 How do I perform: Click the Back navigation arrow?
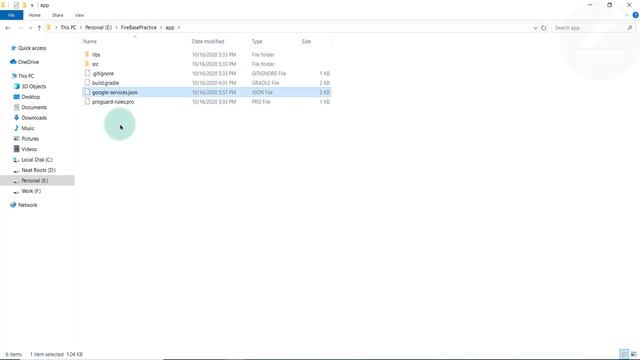click(x=8, y=28)
